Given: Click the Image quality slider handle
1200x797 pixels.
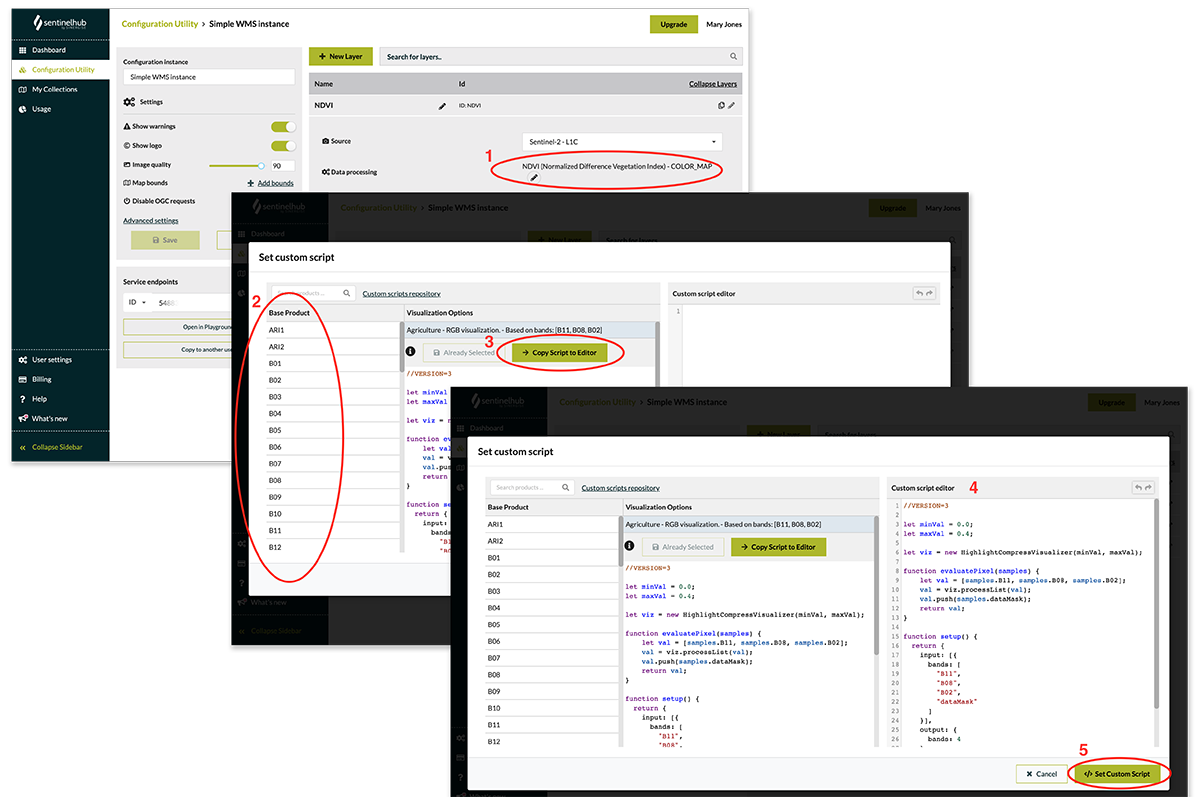Looking at the screenshot, I should [261, 165].
